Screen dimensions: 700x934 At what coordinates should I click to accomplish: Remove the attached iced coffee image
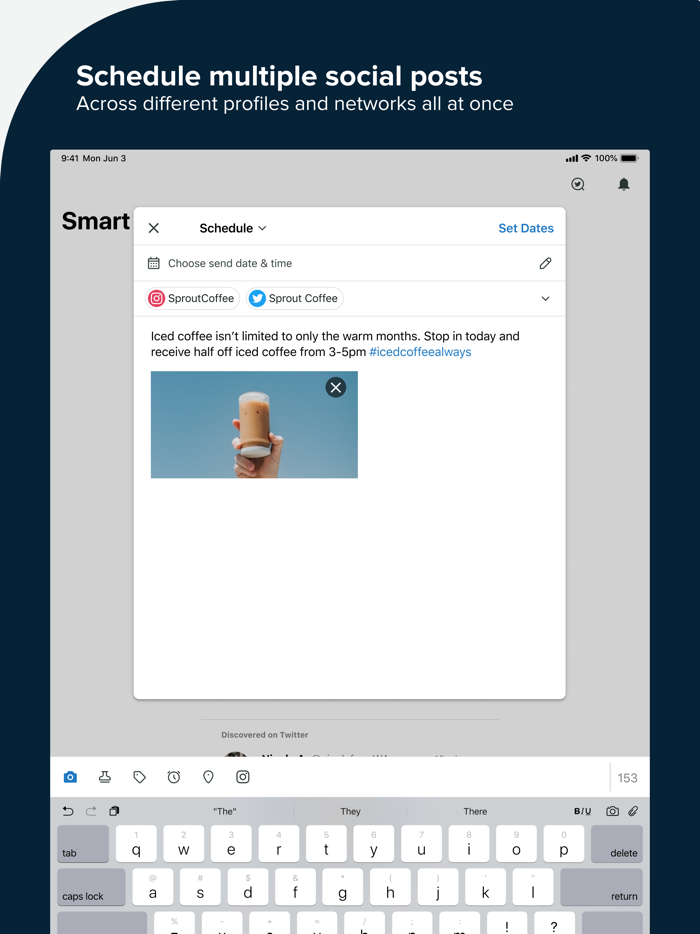point(336,388)
